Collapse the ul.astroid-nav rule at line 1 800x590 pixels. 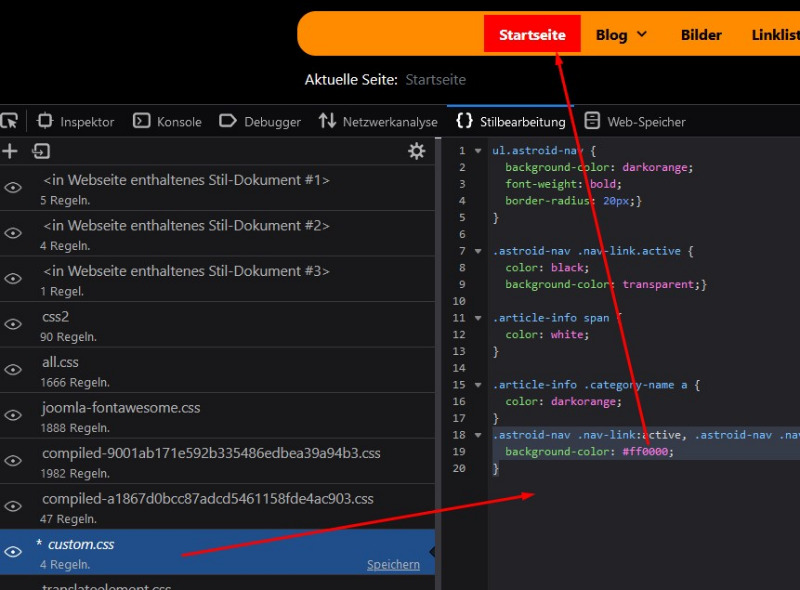point(478,151)
